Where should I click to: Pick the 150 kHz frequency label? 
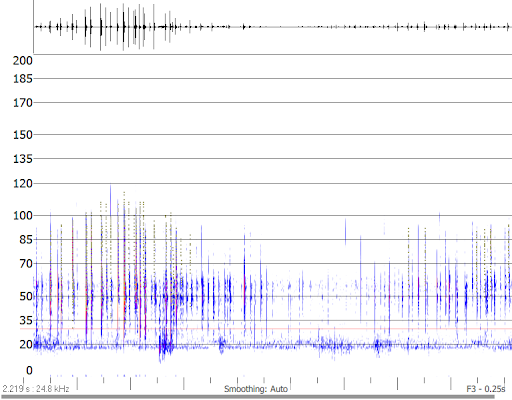23,135
